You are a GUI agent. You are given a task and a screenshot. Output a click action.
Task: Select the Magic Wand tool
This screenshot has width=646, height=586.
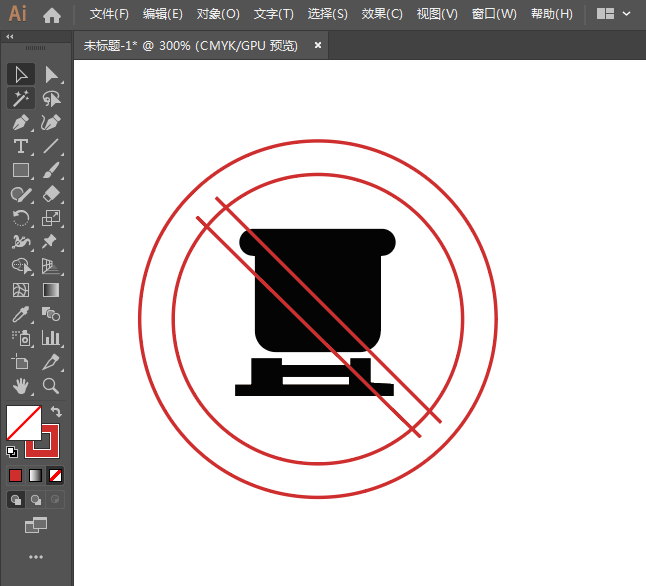pos(20,98)
